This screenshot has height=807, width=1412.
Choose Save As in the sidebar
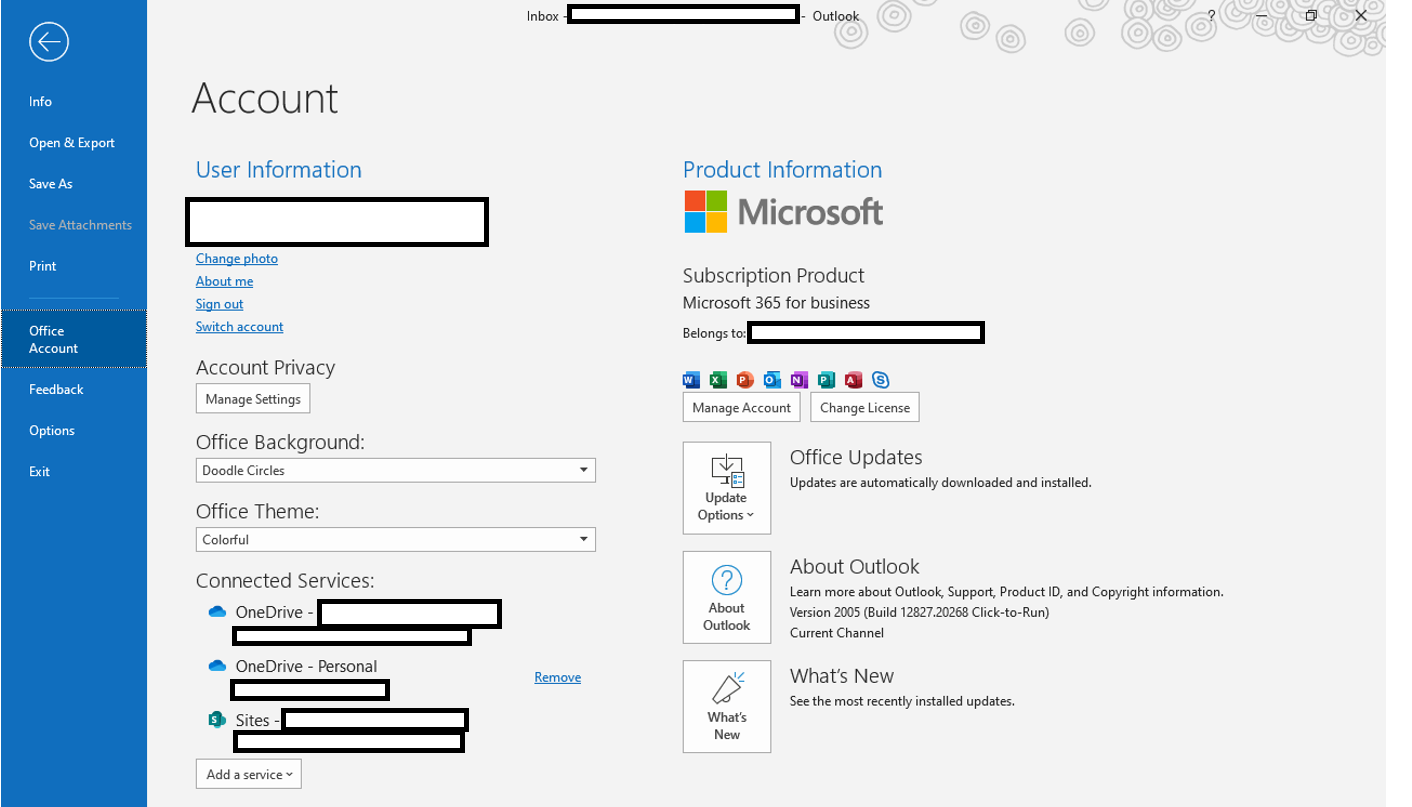pyautogui.click(x=51, y=184)
